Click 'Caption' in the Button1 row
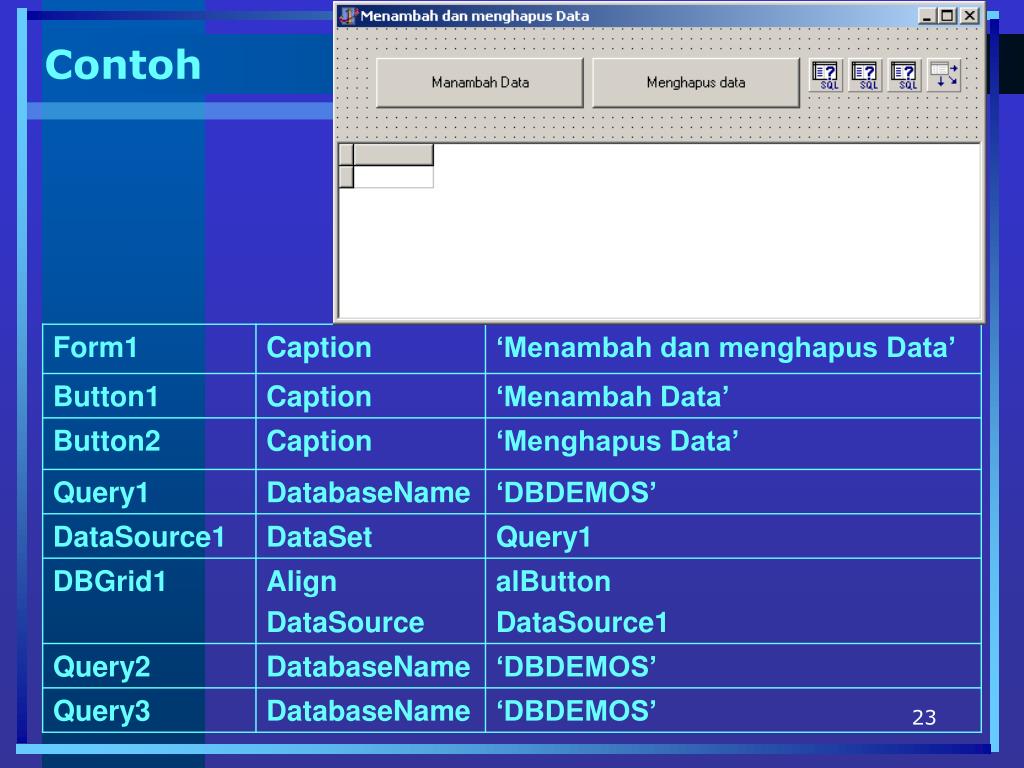 [319, 397]
